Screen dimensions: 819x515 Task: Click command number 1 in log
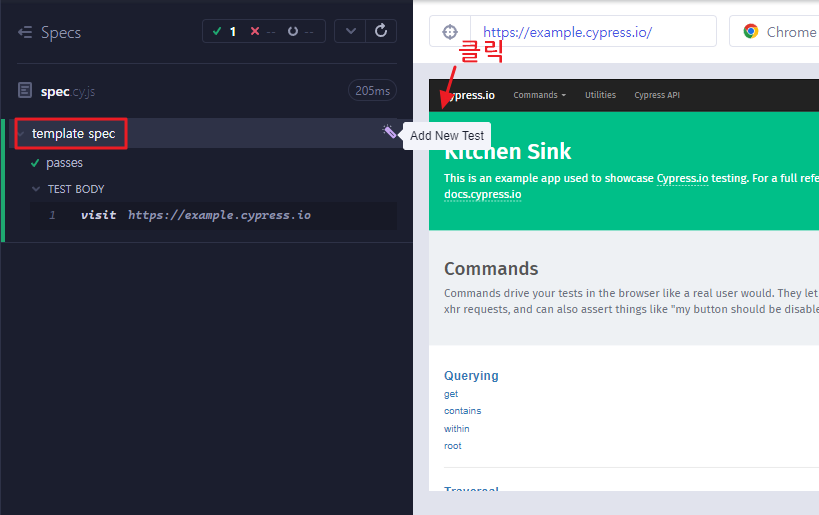(x=52, y=215)
